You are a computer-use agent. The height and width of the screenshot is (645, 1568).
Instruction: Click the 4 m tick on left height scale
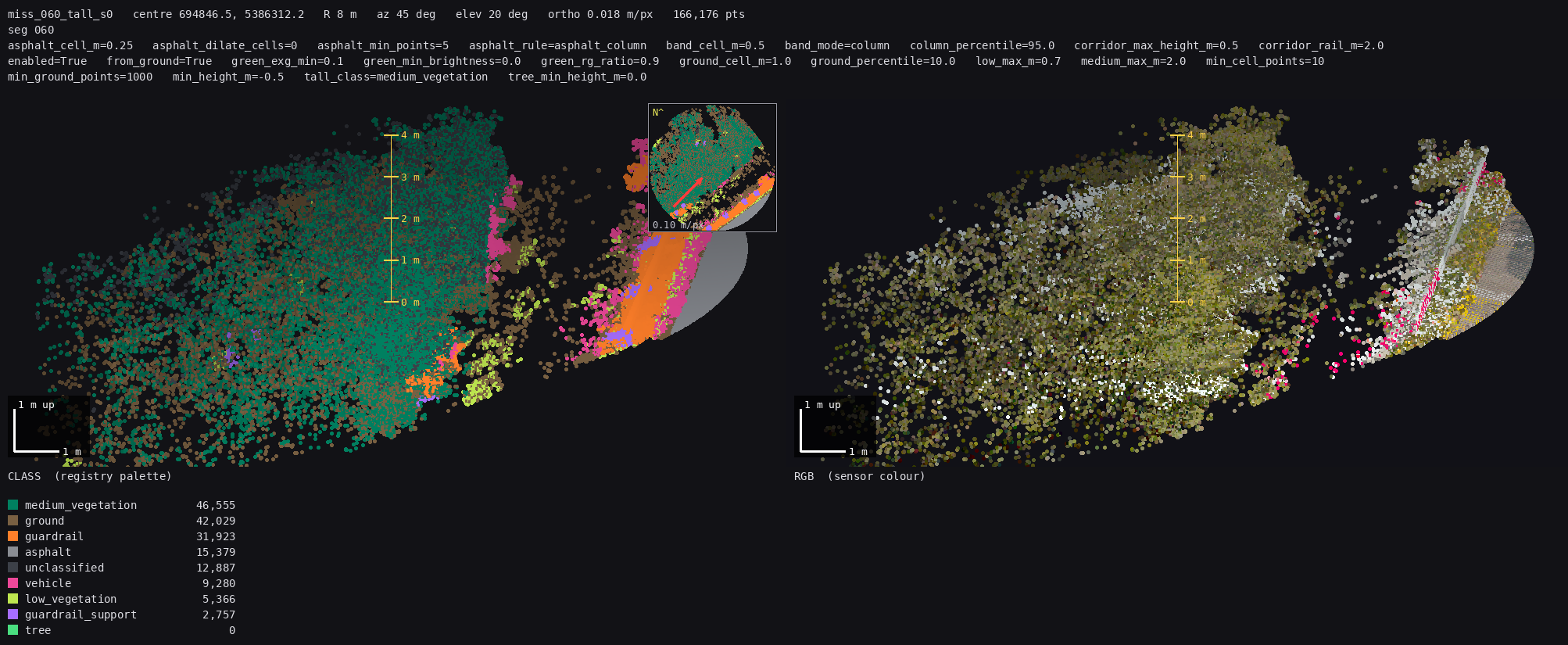(x=402, y=135)
